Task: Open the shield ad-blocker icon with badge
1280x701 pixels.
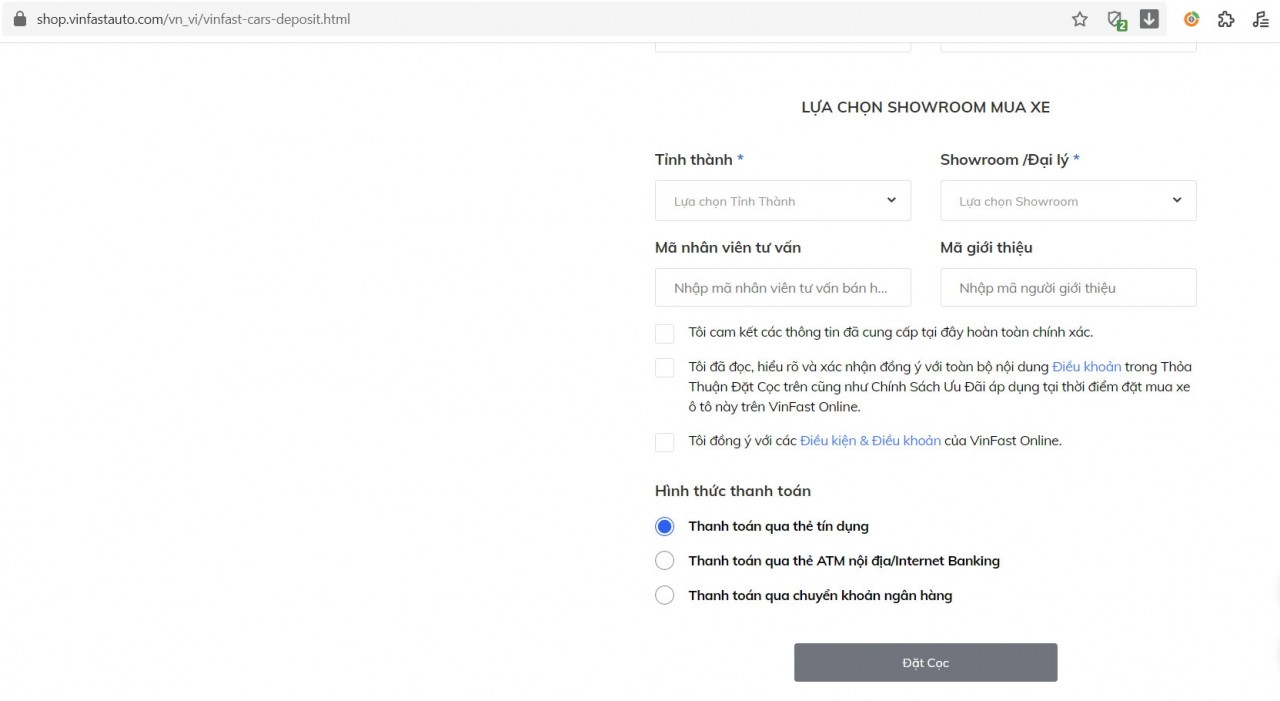Action: 1116,19
